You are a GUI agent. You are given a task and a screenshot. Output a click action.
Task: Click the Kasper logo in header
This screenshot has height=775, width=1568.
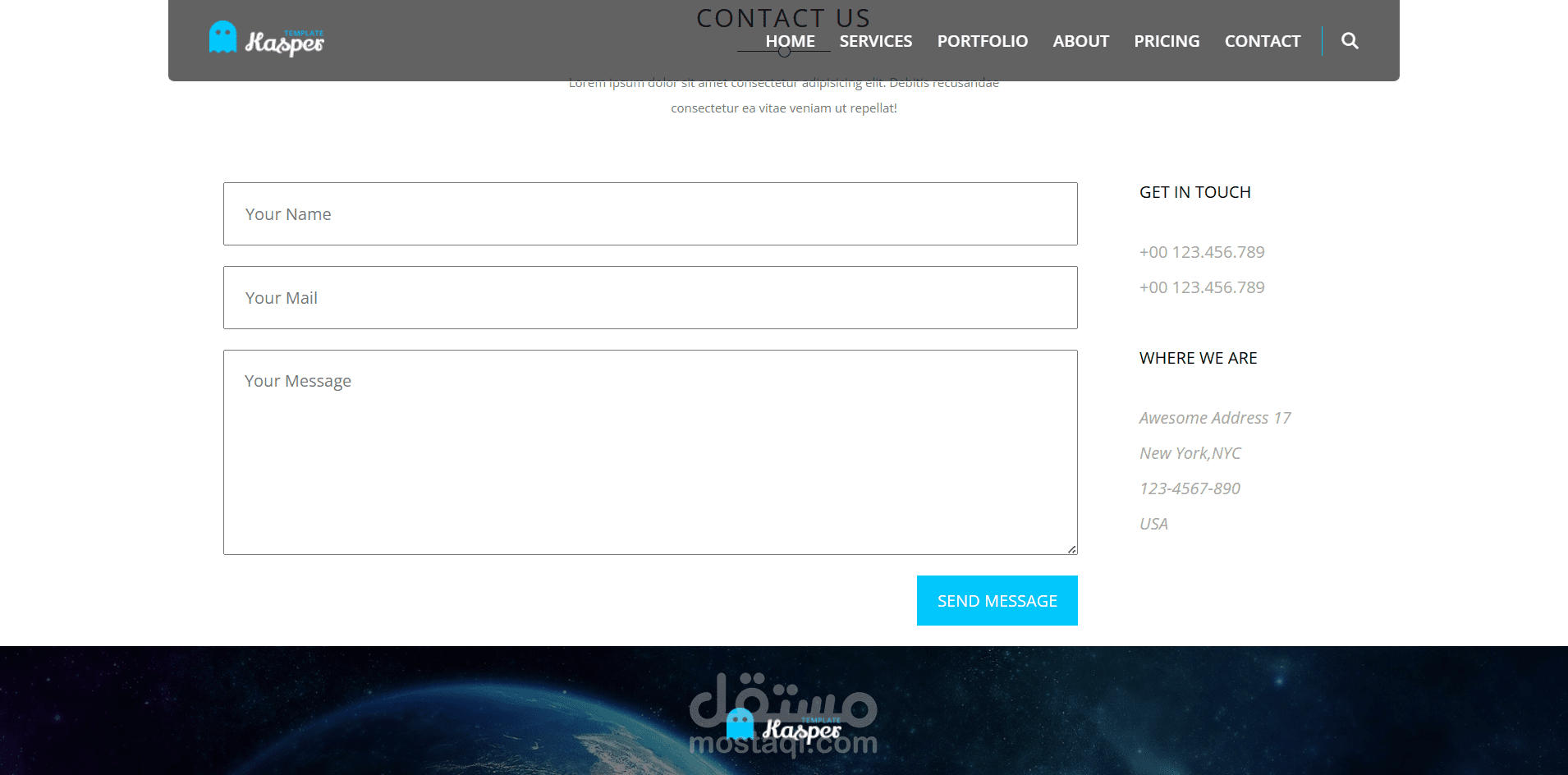pos(267,39)
